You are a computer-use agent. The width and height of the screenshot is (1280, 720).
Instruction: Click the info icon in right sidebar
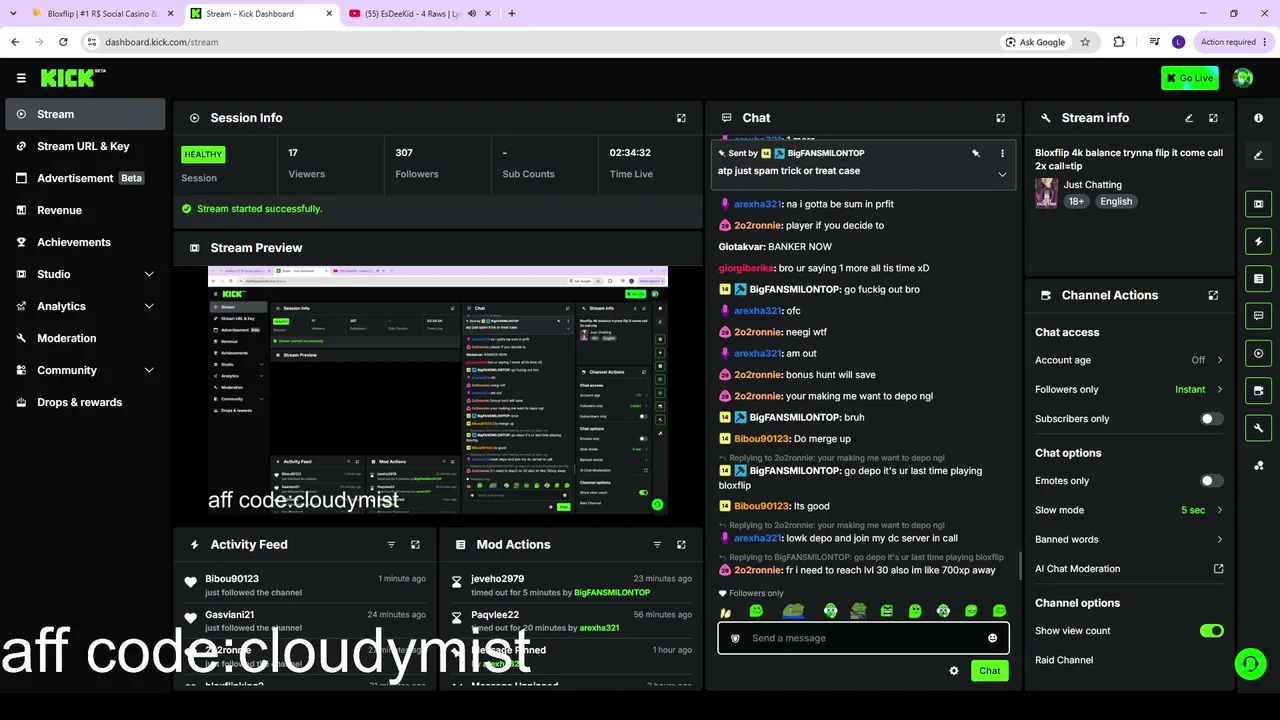1258,118
